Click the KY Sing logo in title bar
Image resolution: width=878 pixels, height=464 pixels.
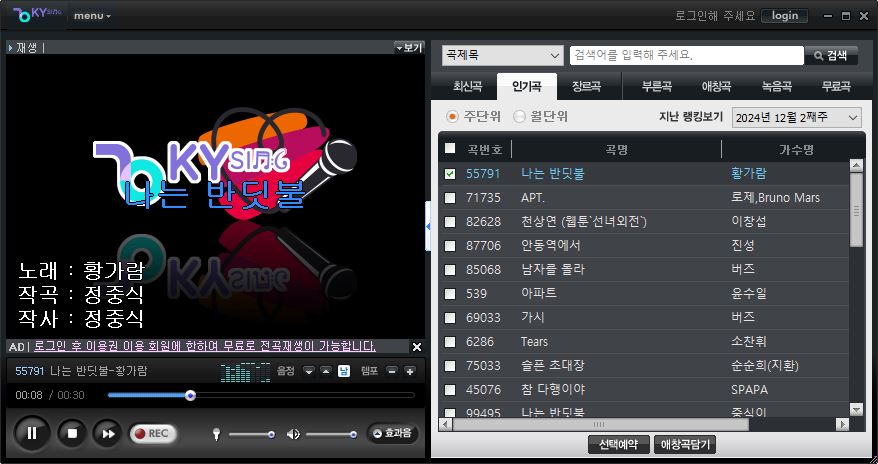pyautogui.click(x=37, y=15)
